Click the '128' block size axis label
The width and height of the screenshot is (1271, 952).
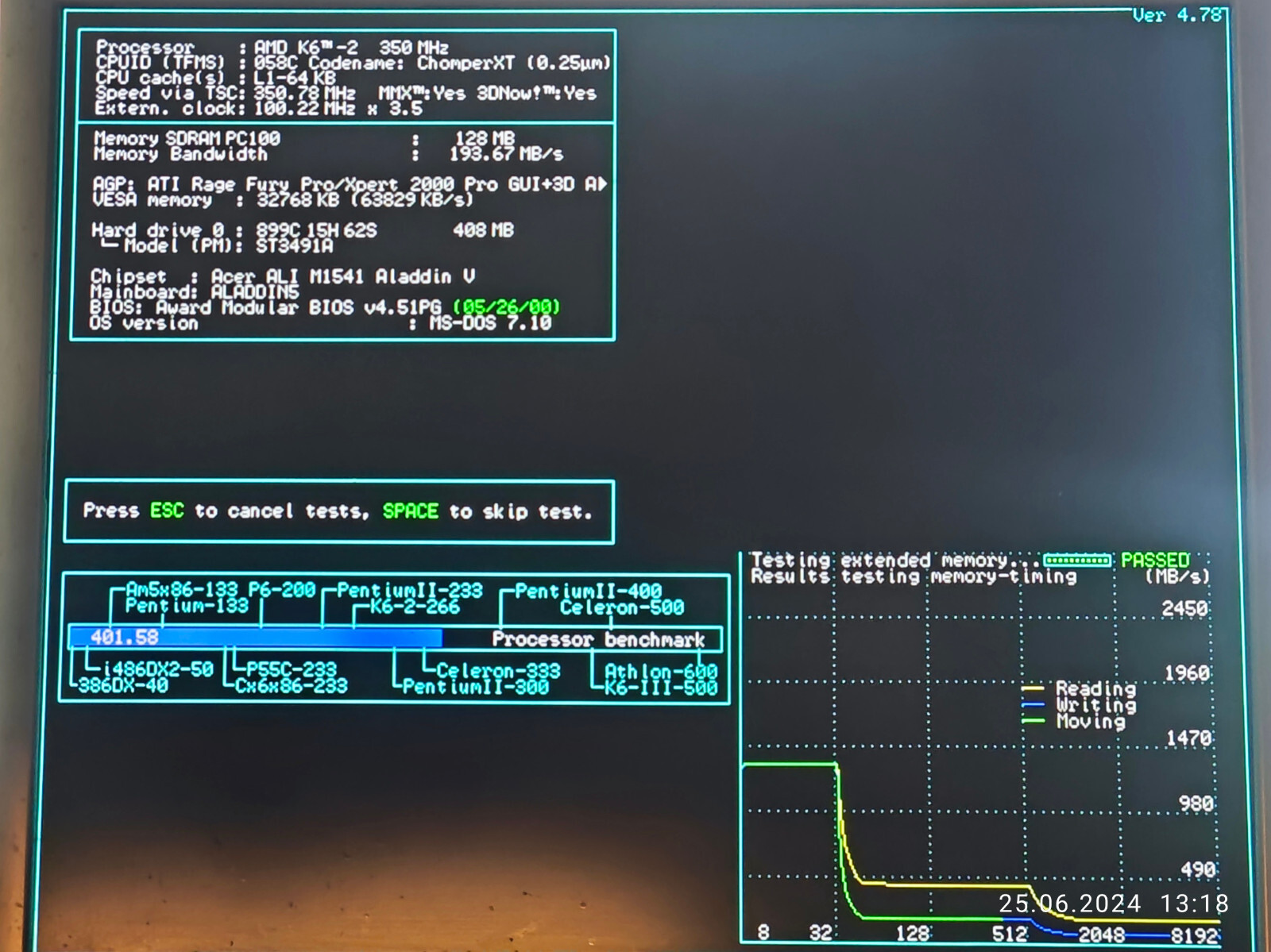pos(913,935)
